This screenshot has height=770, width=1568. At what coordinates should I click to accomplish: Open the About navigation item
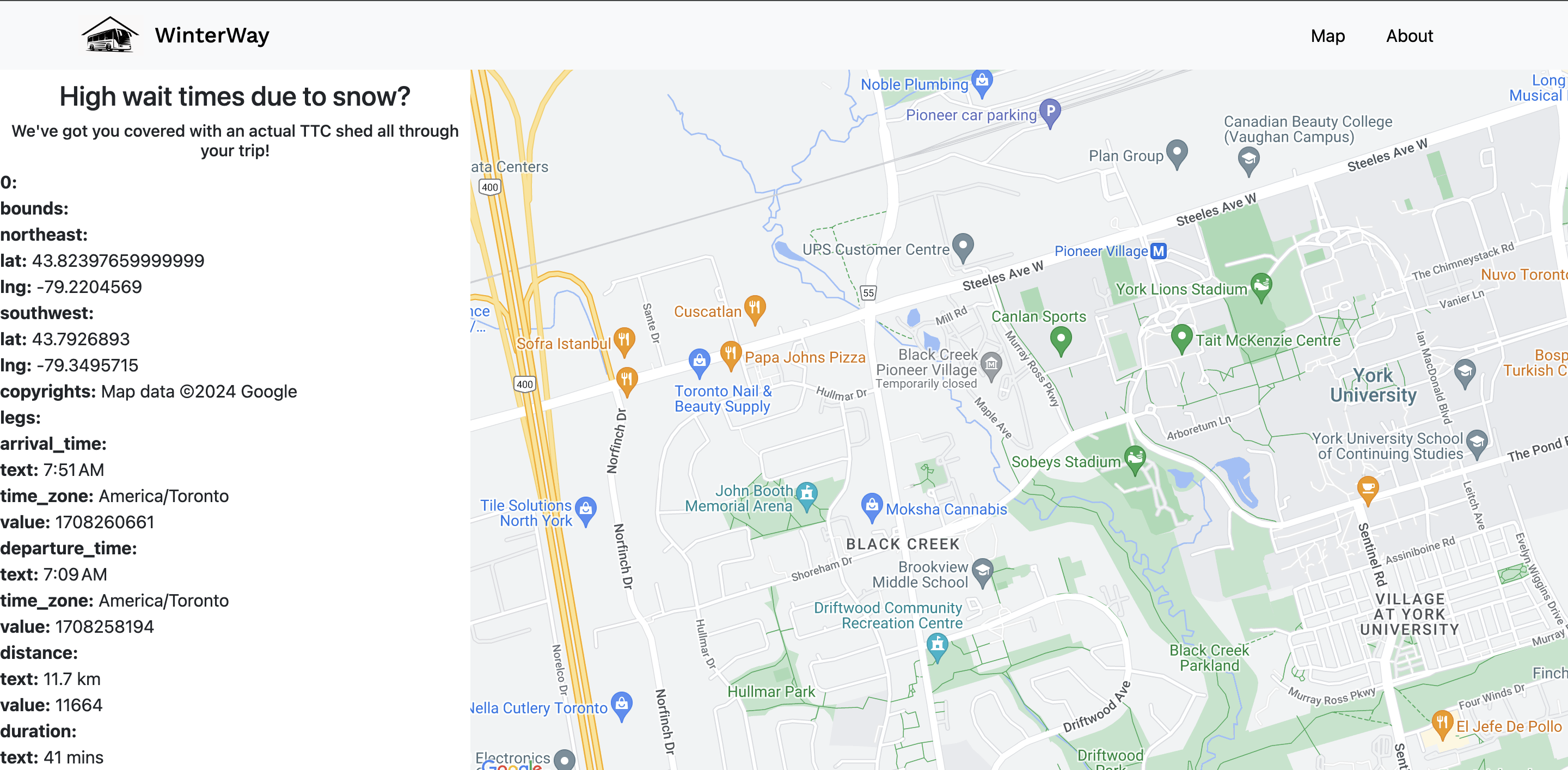tap(1409, 36)
